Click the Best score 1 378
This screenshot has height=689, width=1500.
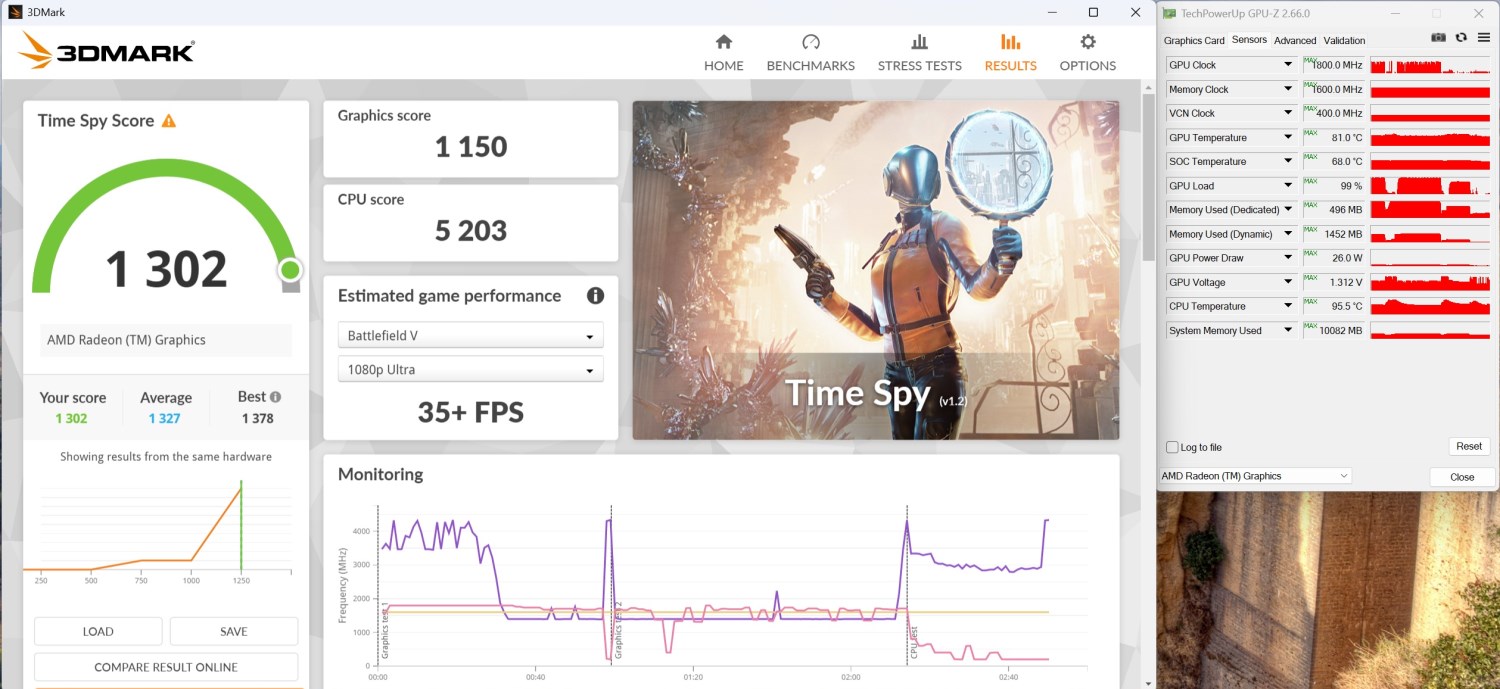pos(258,418)
